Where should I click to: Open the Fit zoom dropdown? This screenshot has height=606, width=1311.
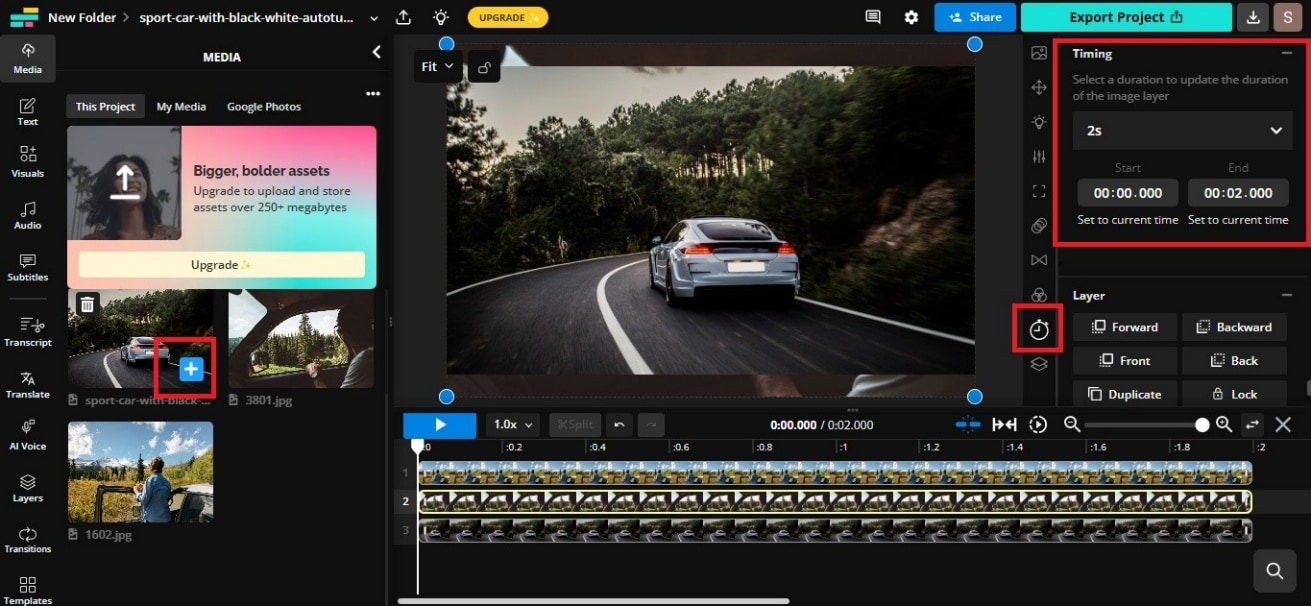coord(437,67)
